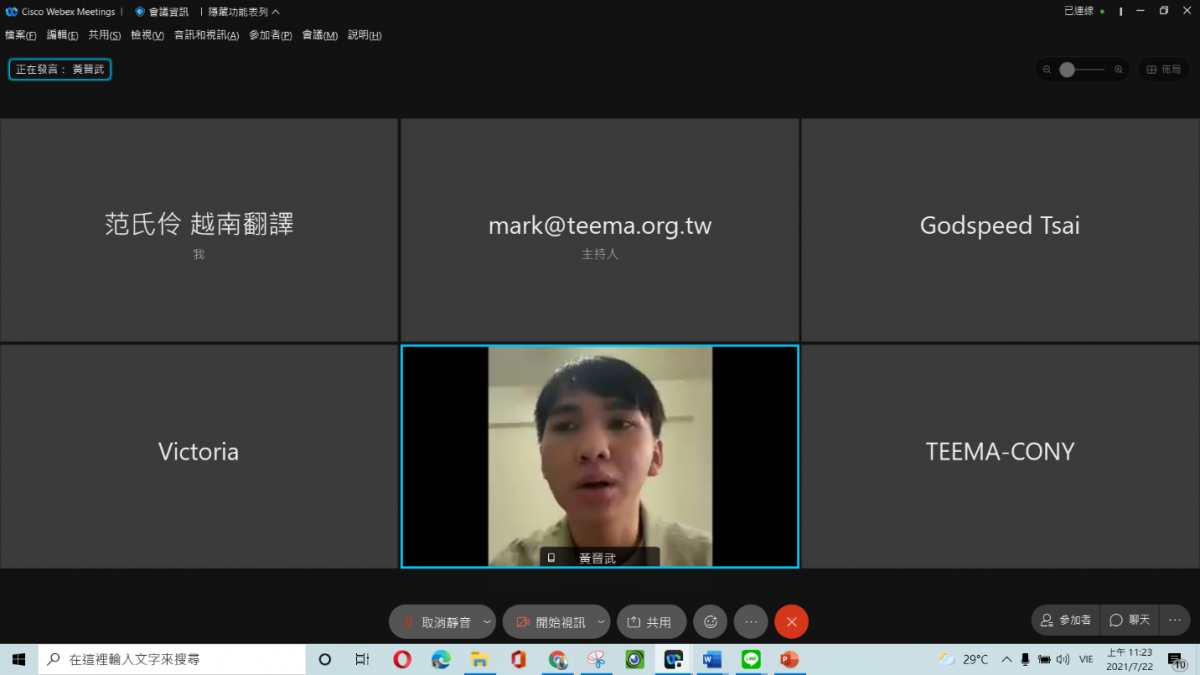1200x675 pixels.
Task: Collapse the menu bar via 隱藏功能表列
Action: point(244,12)
